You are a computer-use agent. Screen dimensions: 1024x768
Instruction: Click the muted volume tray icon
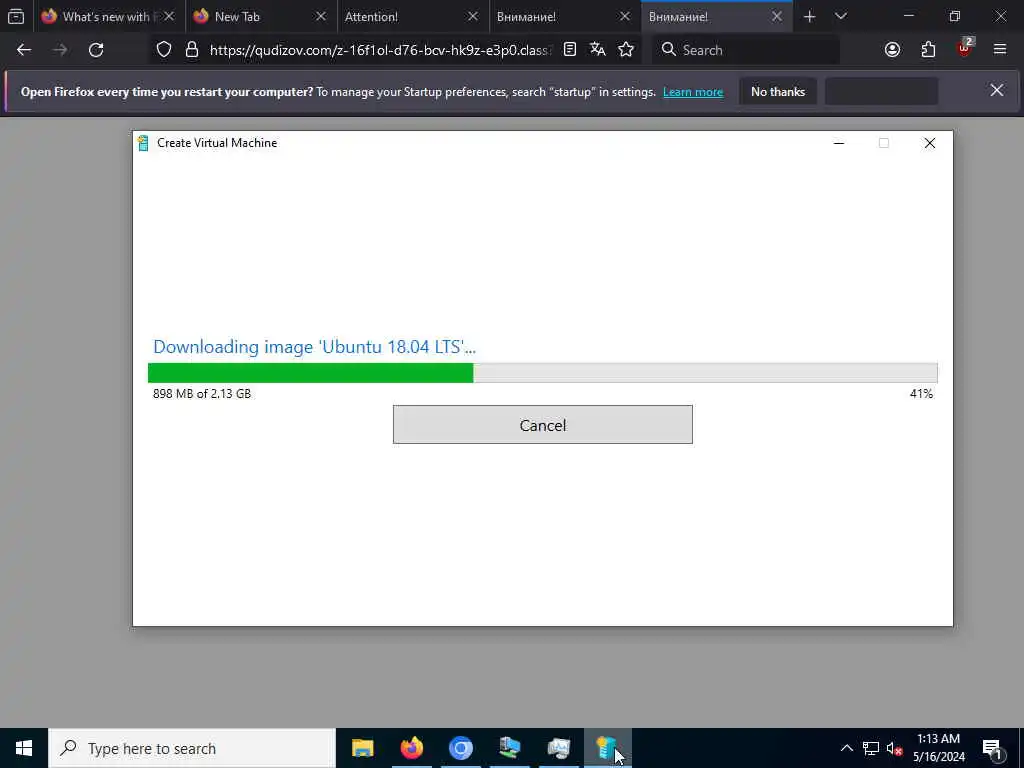894,748
